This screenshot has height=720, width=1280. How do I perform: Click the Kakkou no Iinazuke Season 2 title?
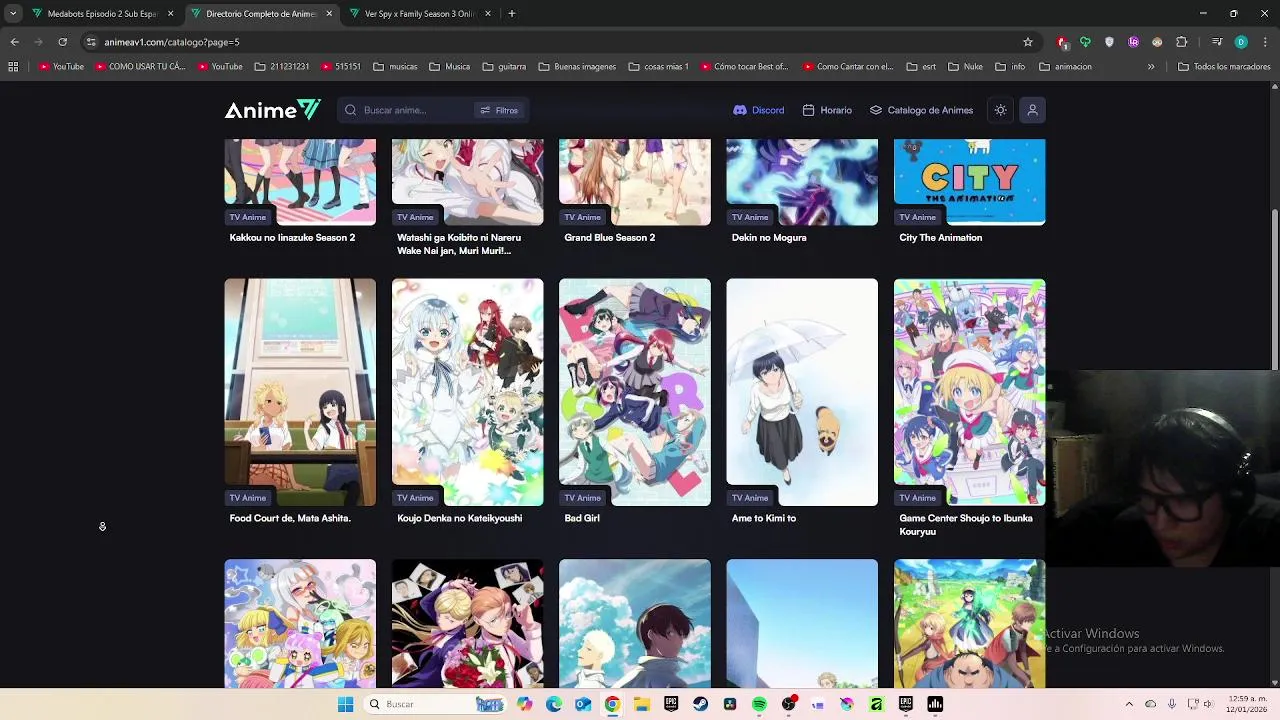[x=292, y=238]
